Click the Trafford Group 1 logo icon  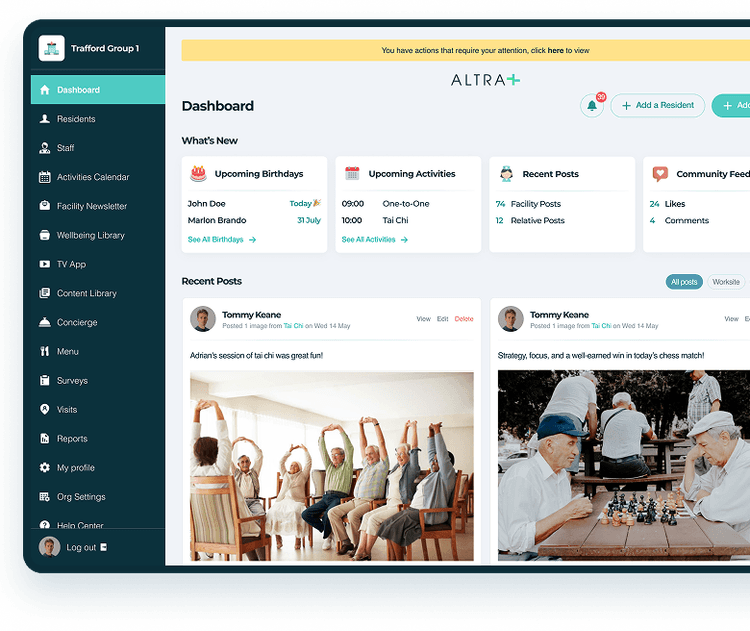point(52,48)
